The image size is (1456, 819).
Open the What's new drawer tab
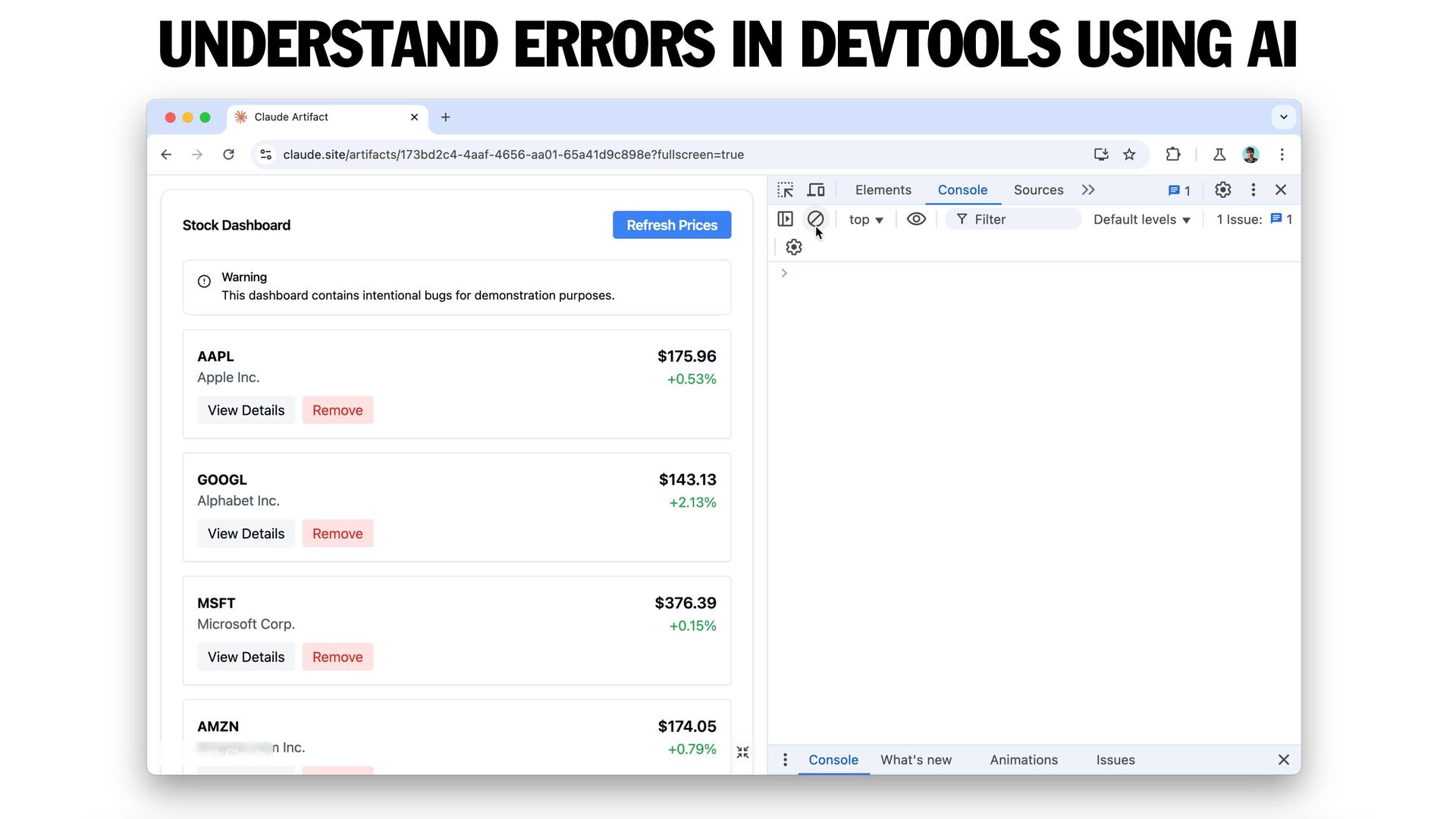tap(915, 760)
